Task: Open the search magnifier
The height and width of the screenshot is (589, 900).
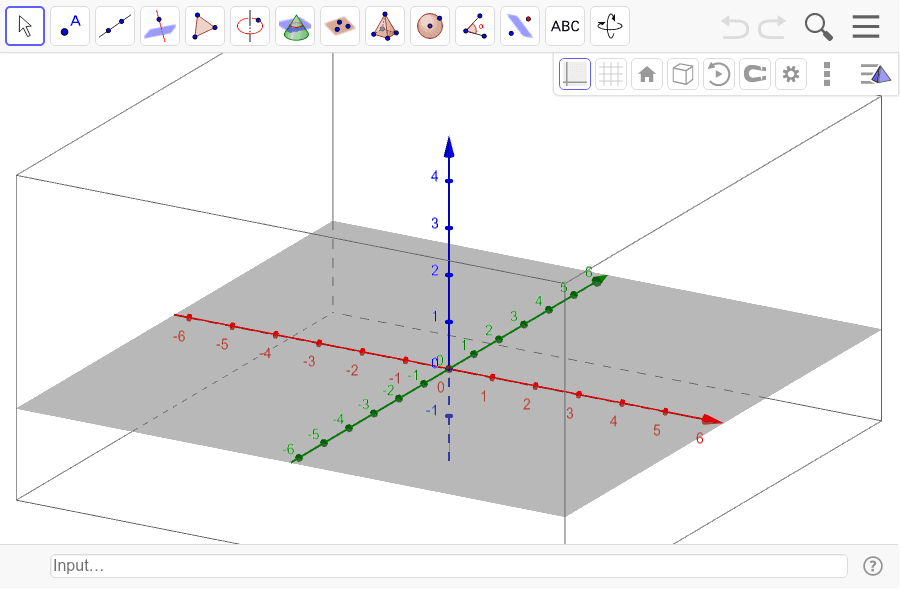Action: tap(818, 27)
